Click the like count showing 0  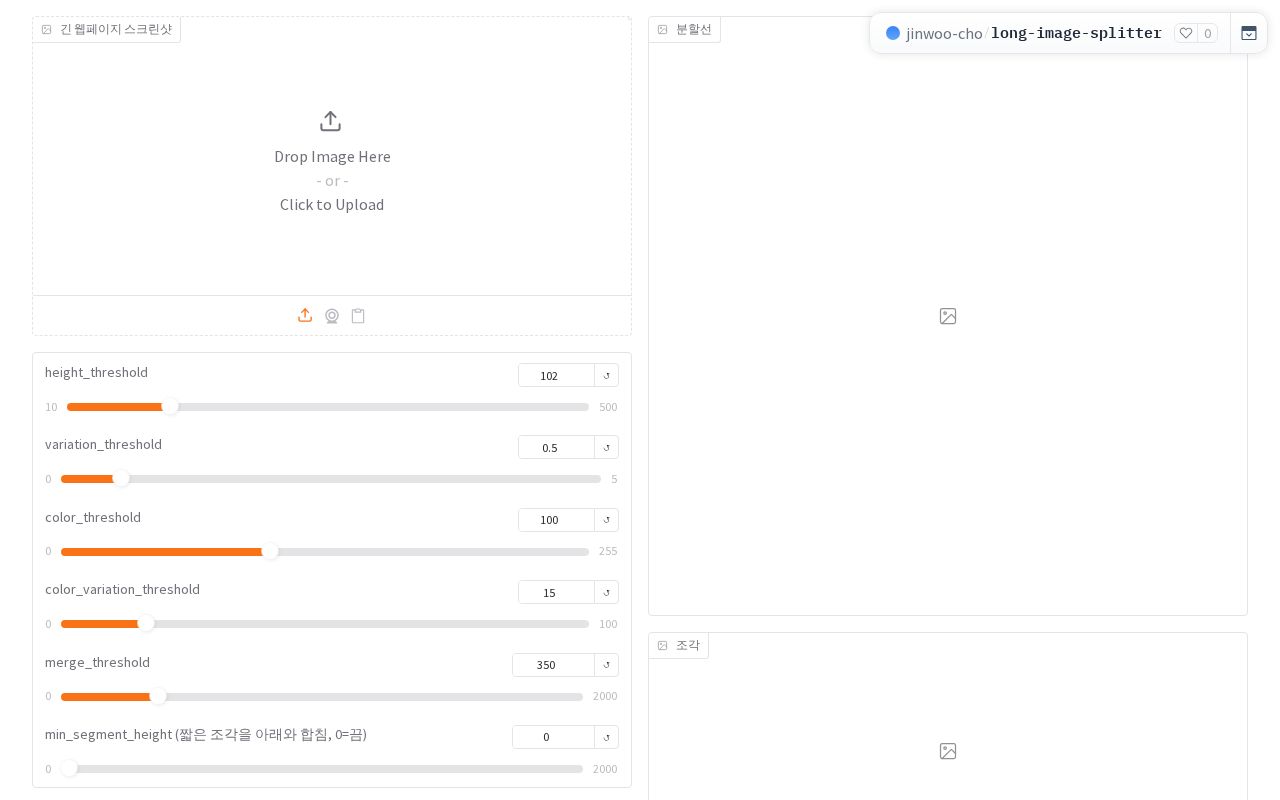coord(1207,33)
